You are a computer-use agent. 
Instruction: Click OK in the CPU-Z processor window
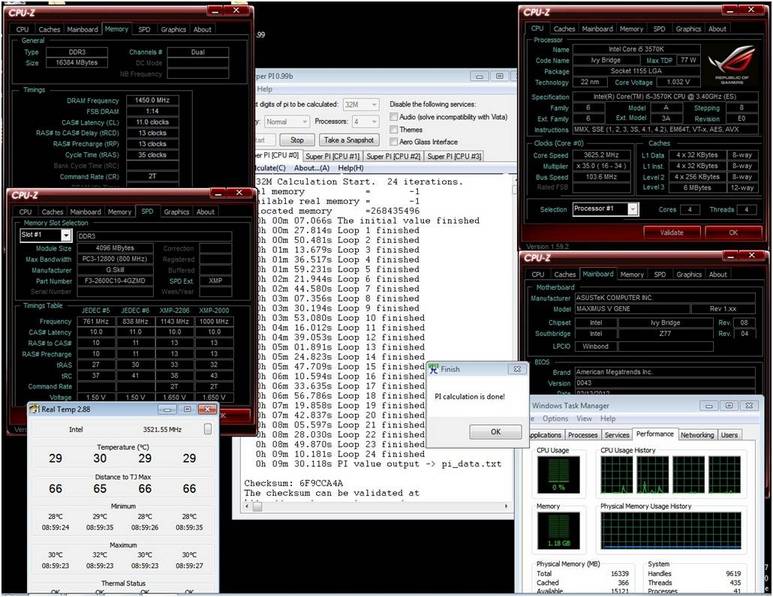pyautogui.click(x=734, y=233)
